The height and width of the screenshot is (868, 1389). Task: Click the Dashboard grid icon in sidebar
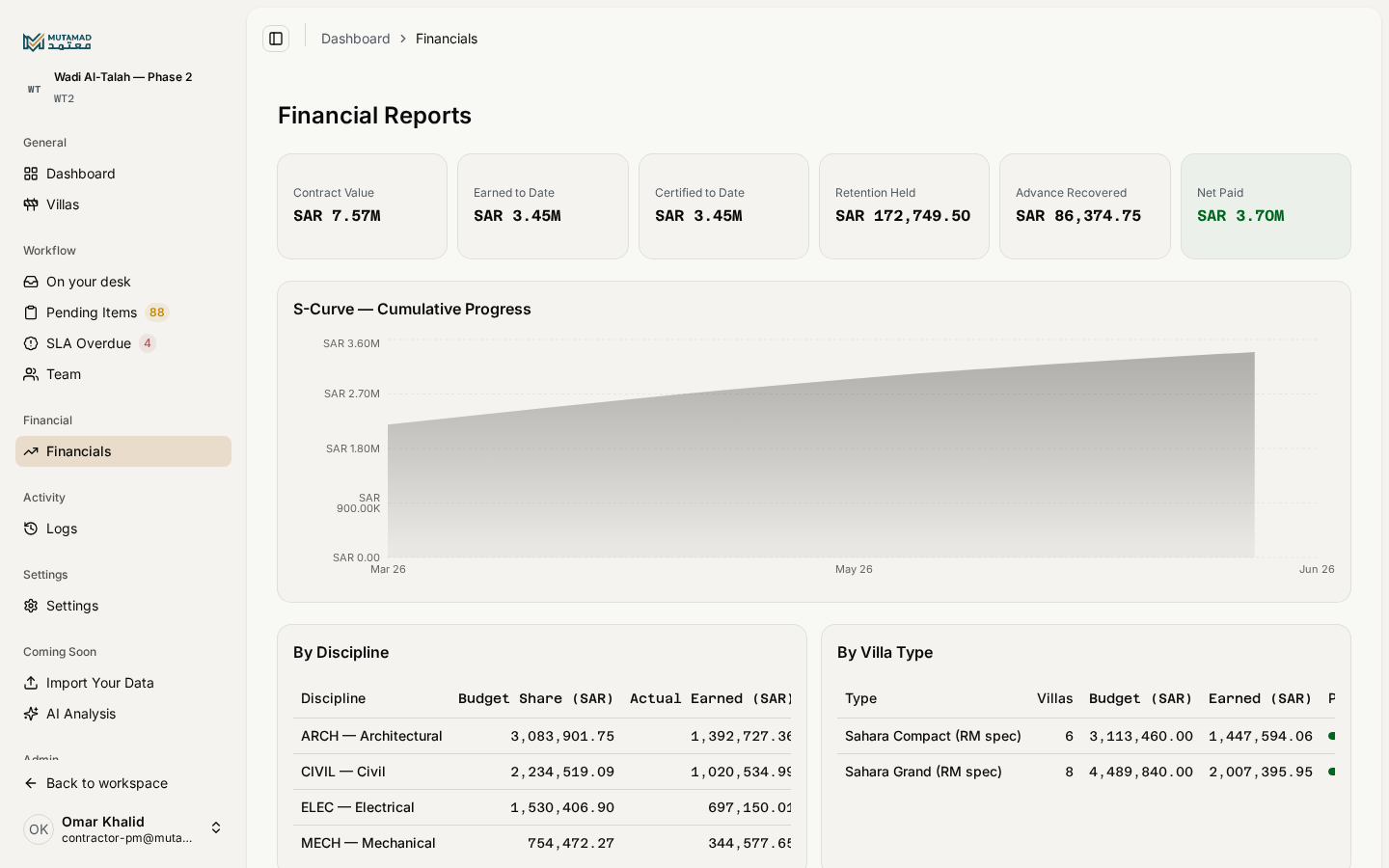[x=31, y=174]
